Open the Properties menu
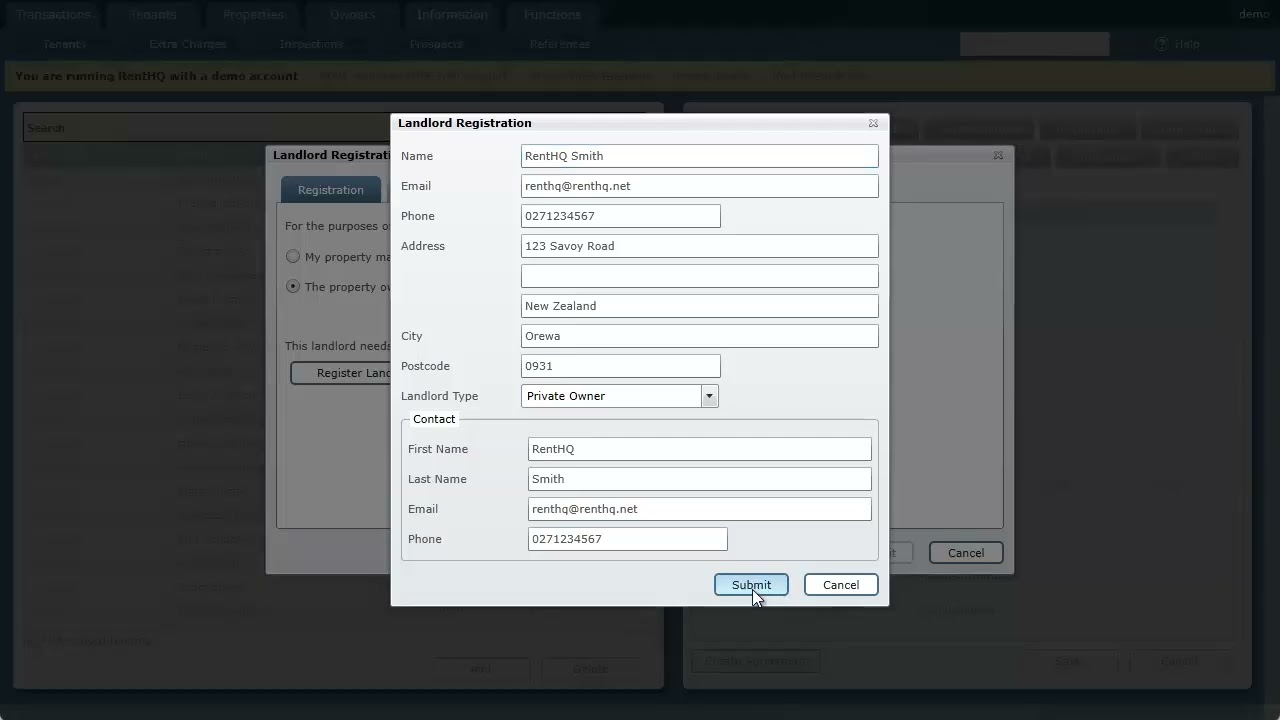 tap(254, 15)
